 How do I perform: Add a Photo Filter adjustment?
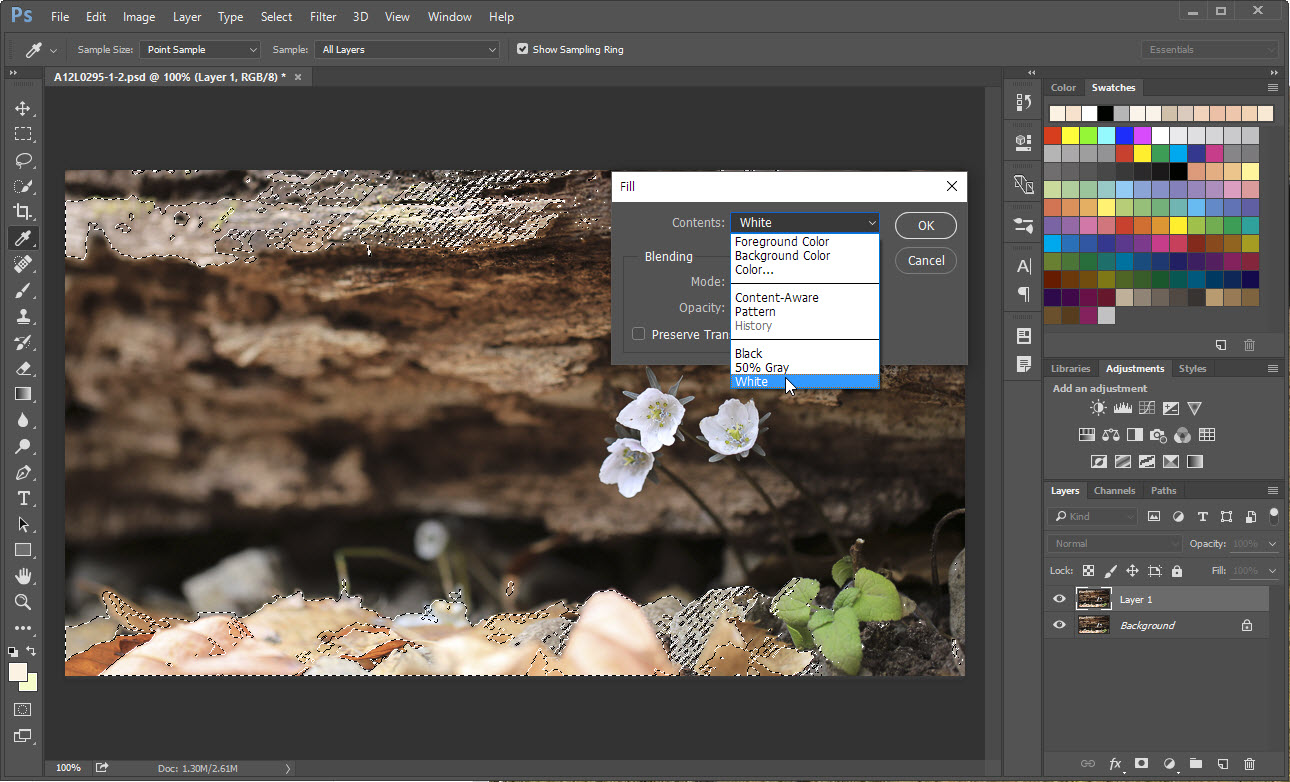[1158, 435]
